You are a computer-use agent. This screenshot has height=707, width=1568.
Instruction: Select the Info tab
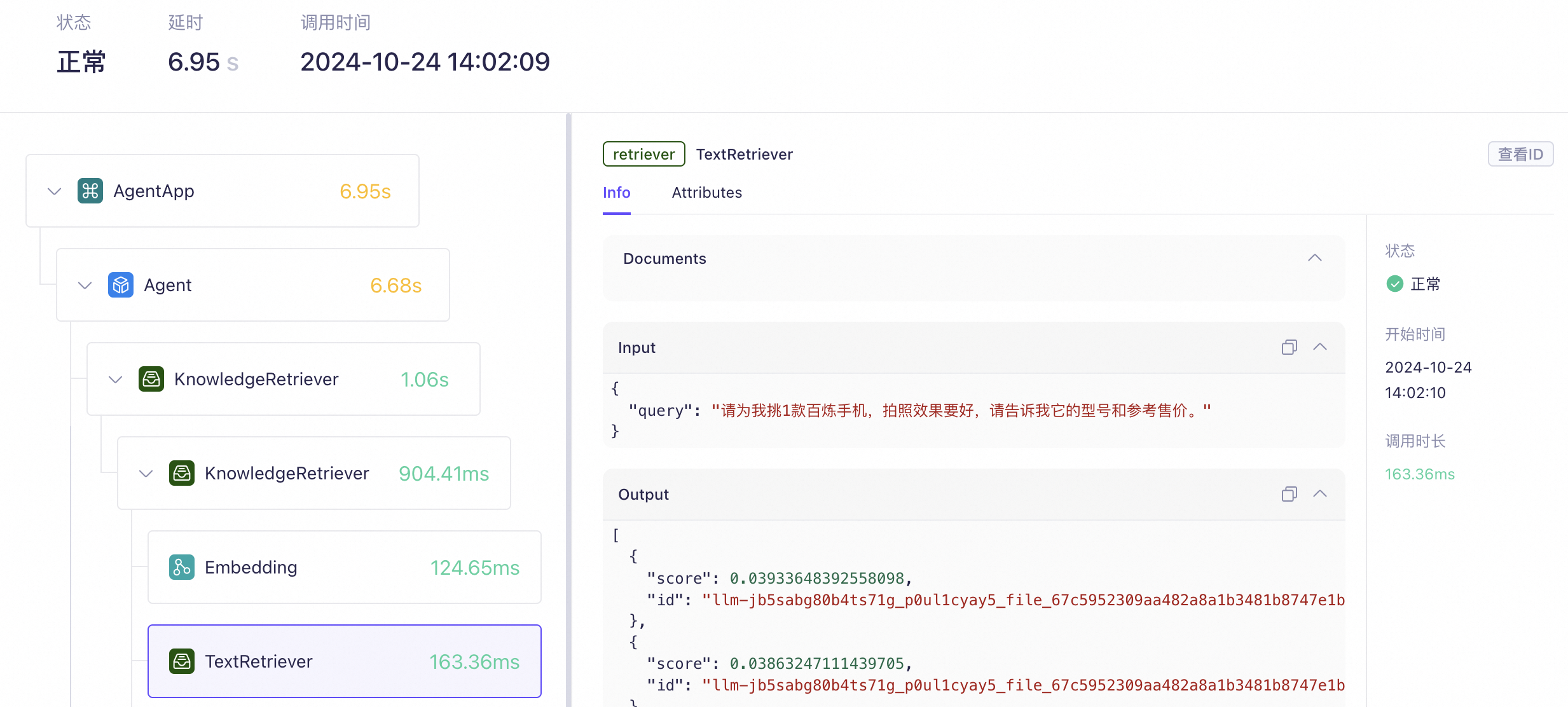click(616, 193)
